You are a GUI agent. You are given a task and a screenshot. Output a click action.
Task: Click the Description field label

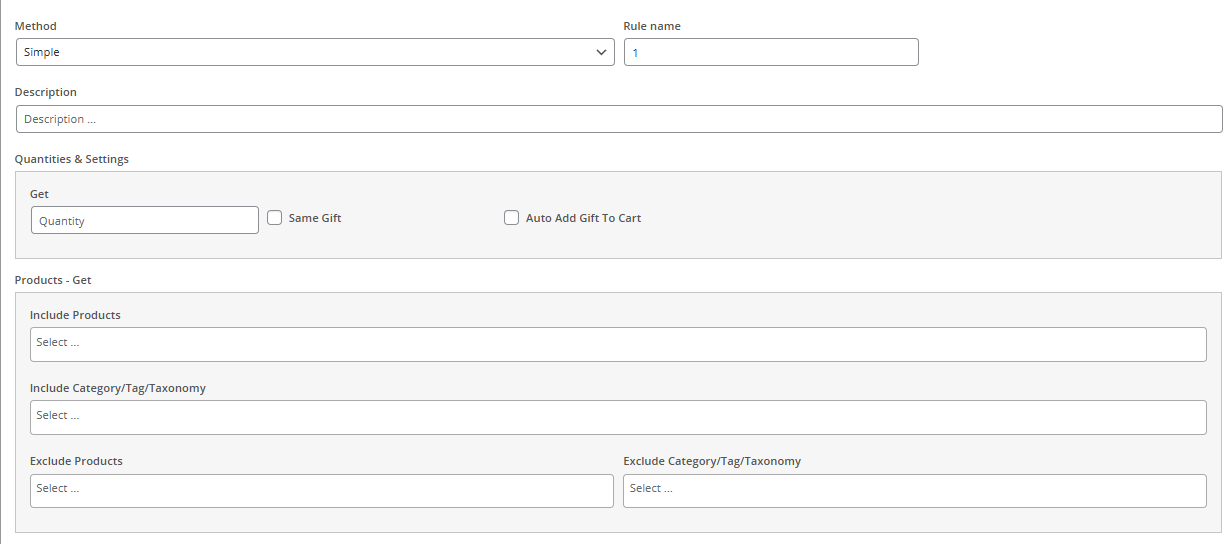(x=46, y=92)
